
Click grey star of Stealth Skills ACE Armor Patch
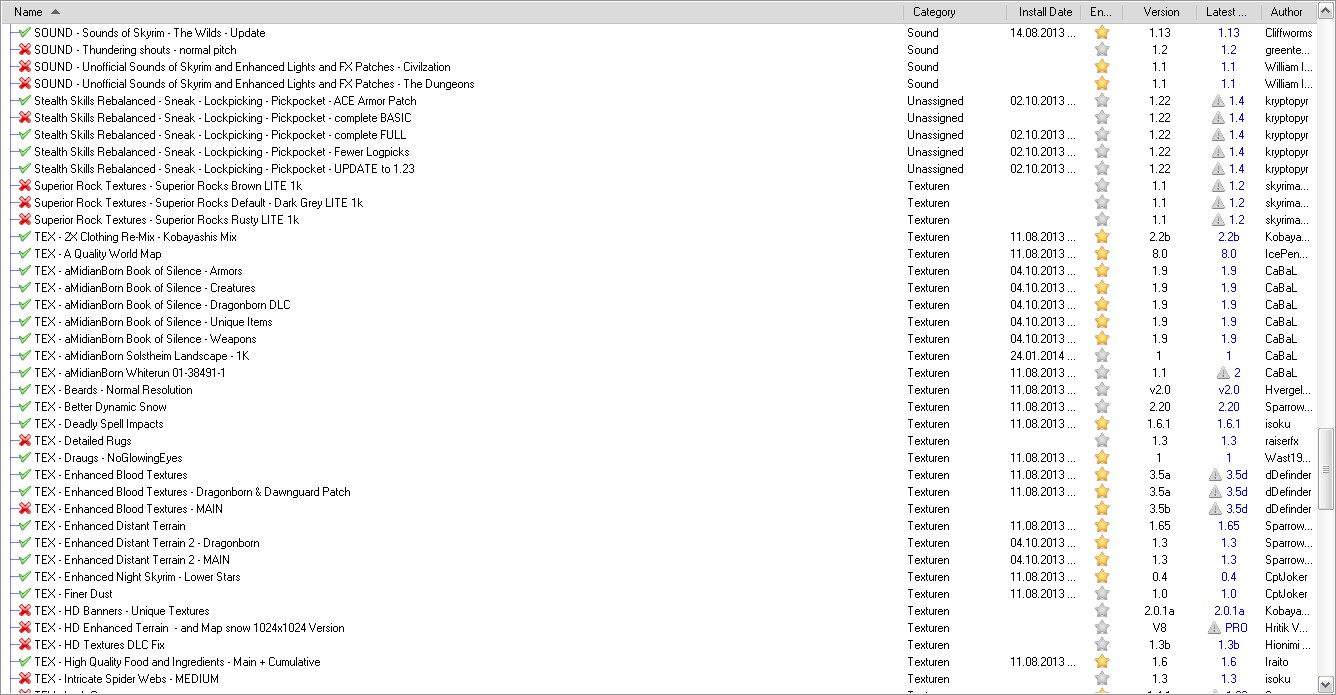click(x=1102, y=101)
